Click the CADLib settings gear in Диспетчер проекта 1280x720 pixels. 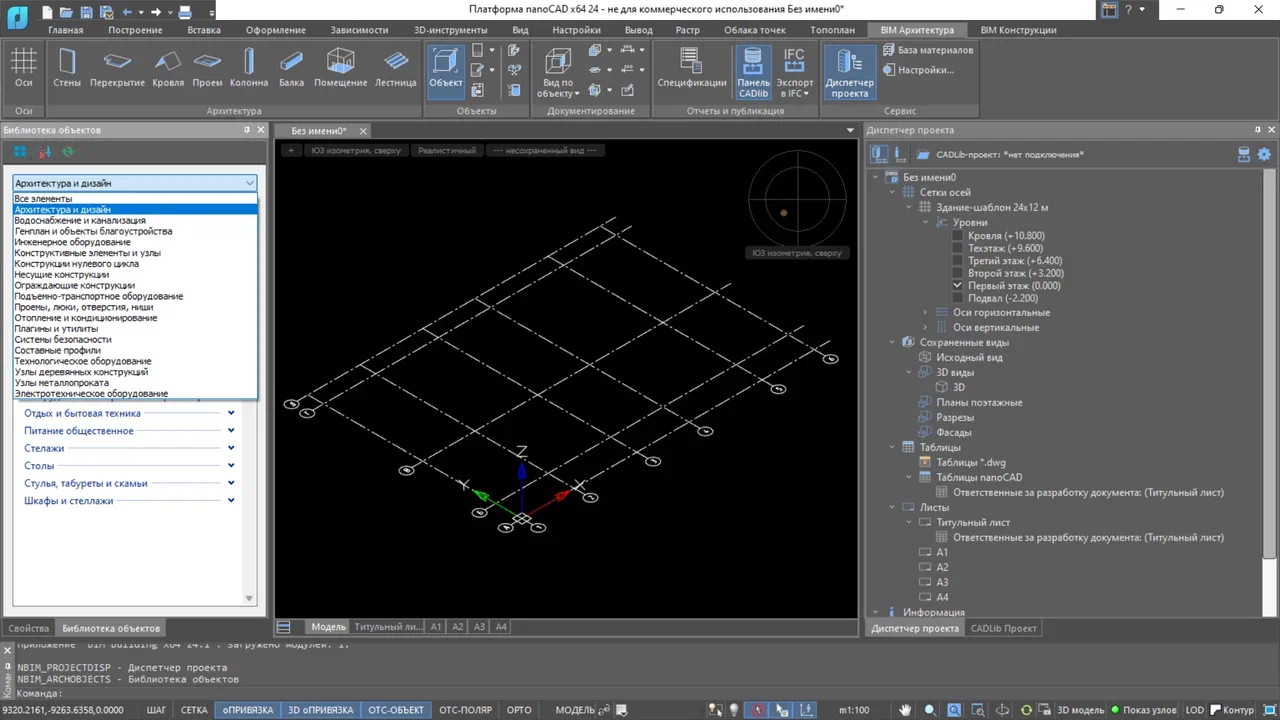[1265, 154]
